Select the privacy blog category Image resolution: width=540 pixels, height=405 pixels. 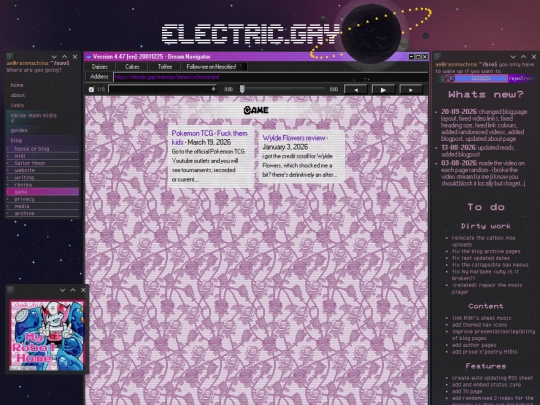(42, 199)
